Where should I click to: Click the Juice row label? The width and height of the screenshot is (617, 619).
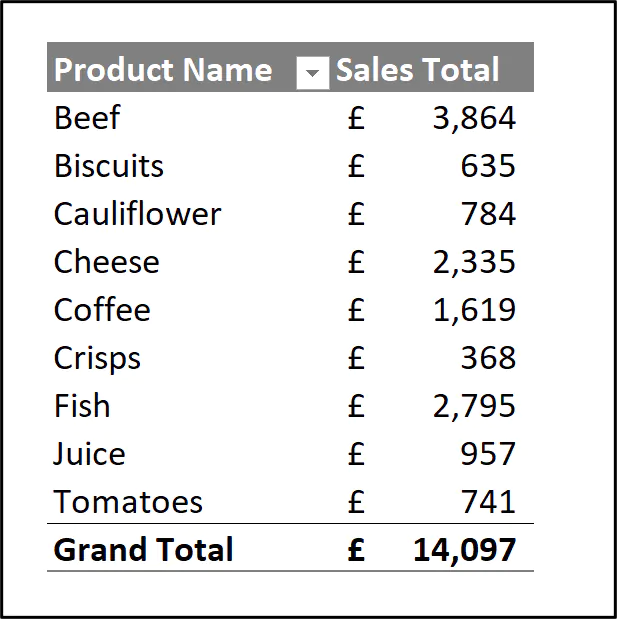point(90,454)
